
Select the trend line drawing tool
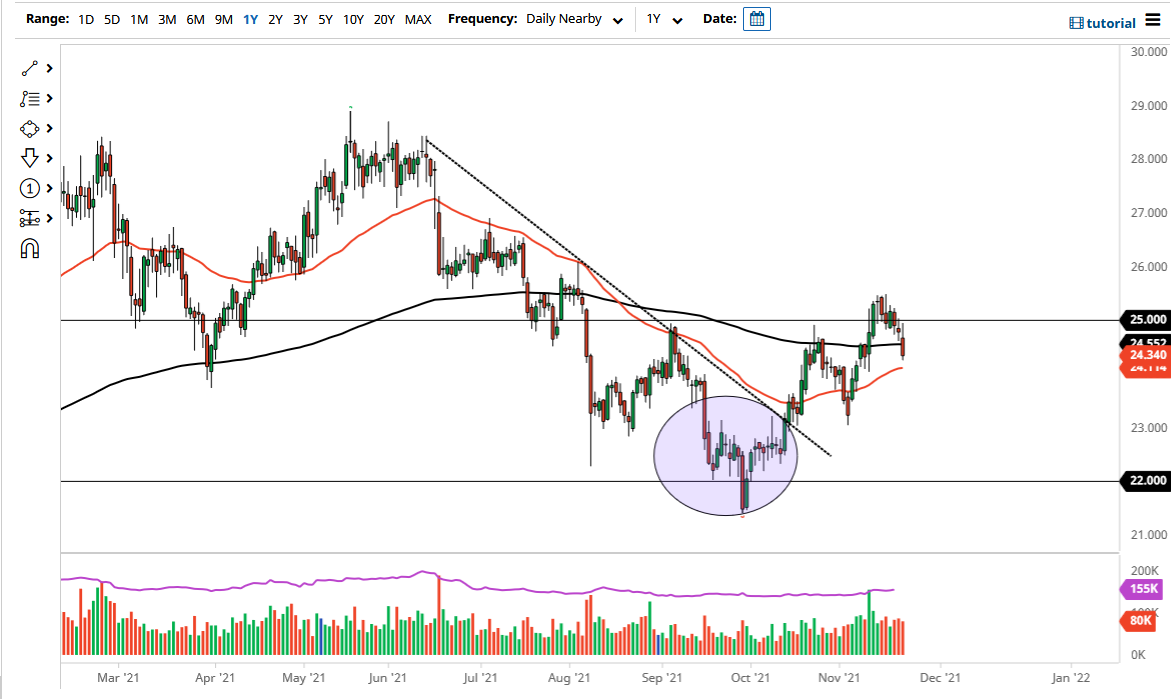pos(29,69)
